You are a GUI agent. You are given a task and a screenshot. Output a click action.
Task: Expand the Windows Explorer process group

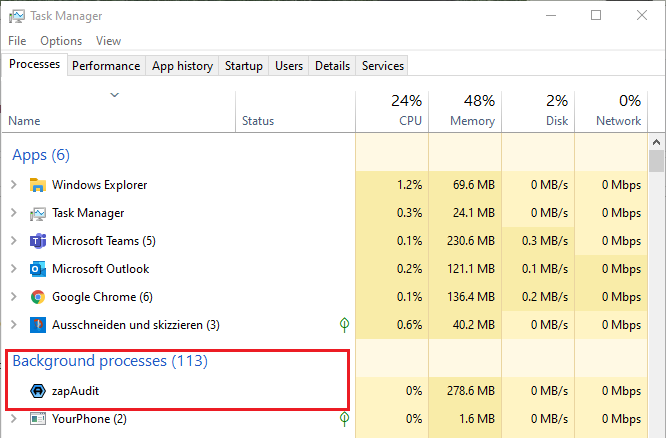14,185
